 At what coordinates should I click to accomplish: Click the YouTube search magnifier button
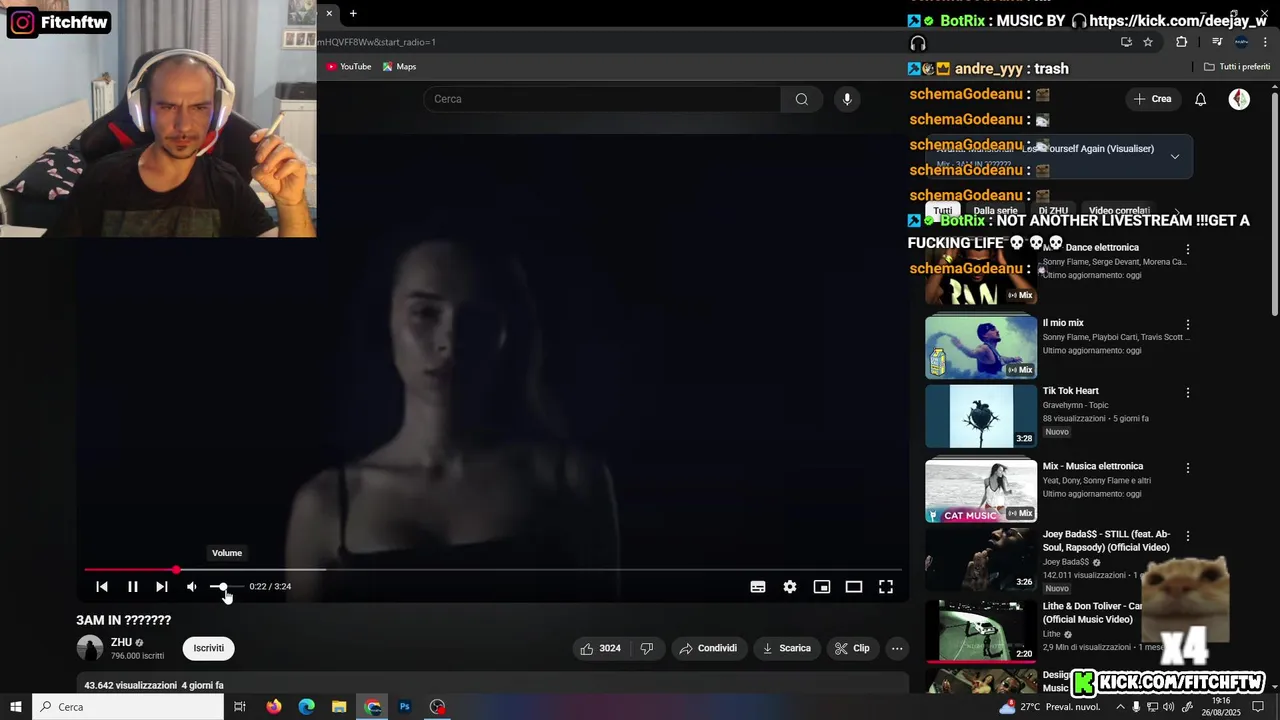point(802,99)
